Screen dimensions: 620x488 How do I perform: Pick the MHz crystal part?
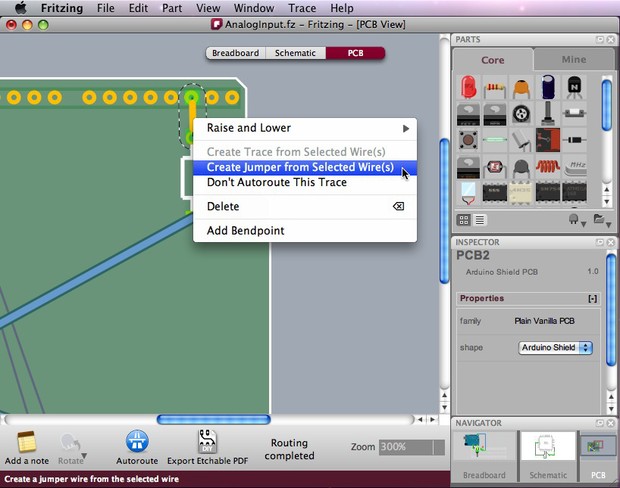click(575, 168)
